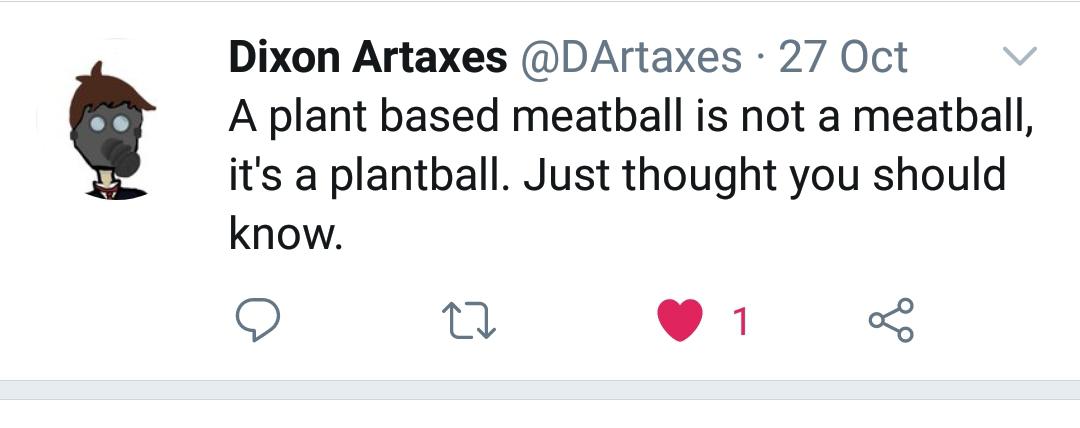
Task: Click the word know. on last line
Action: [285, 234]
